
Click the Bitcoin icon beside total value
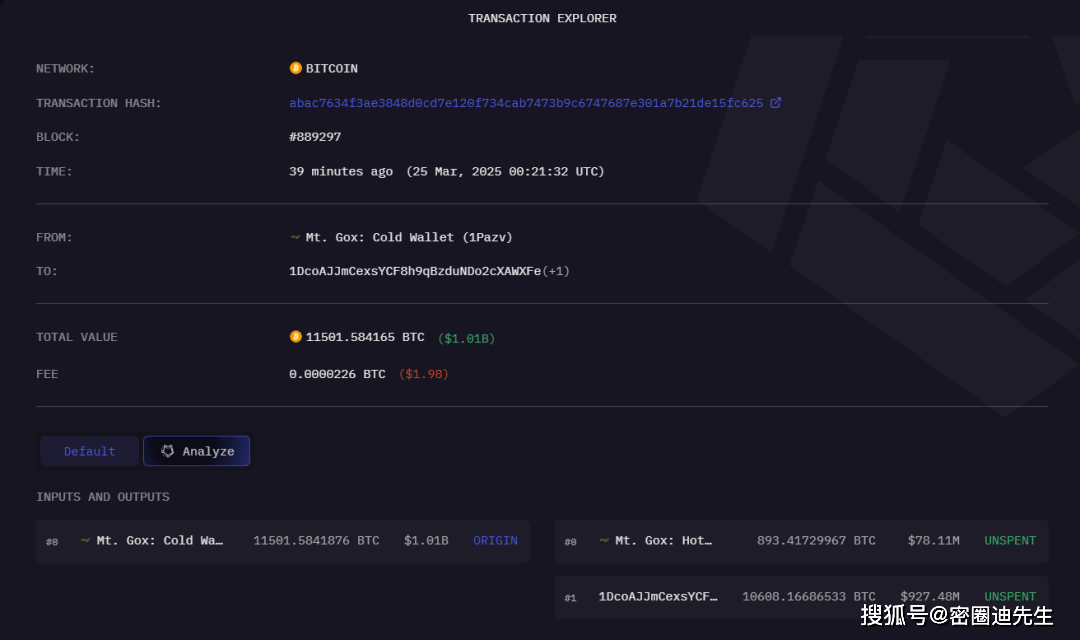(295, 336)
